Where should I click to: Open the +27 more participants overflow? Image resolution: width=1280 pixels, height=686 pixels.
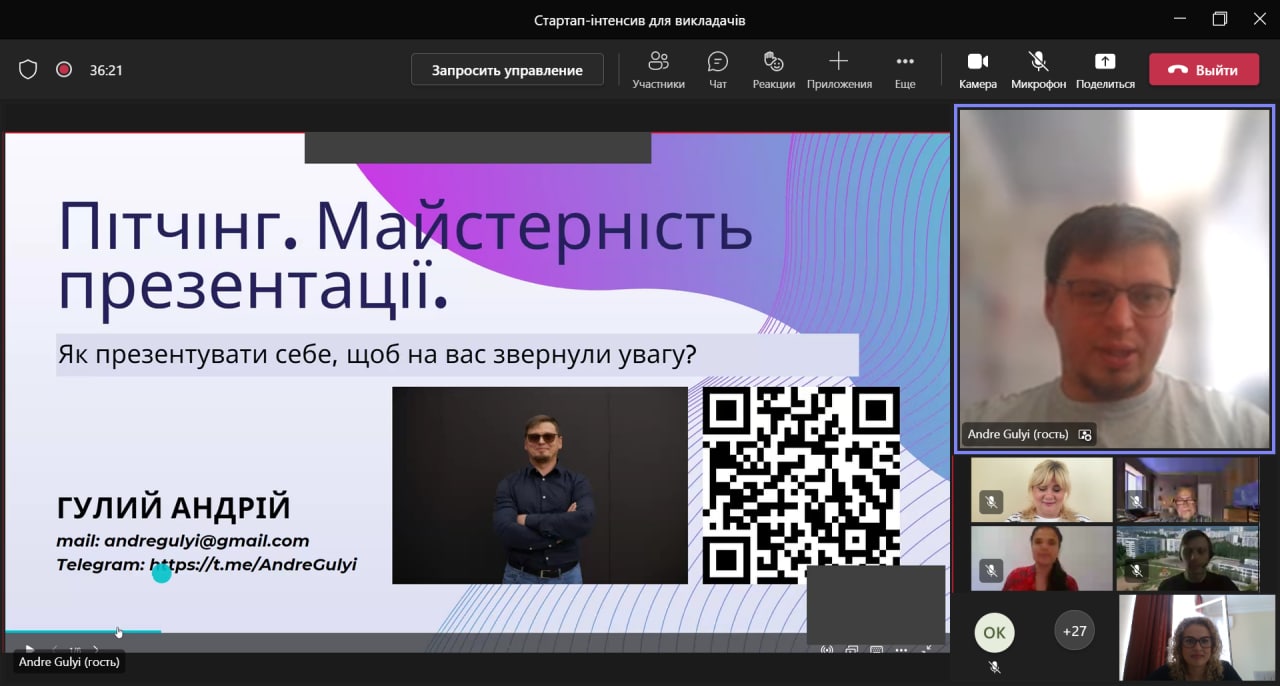coord(1074,631)
